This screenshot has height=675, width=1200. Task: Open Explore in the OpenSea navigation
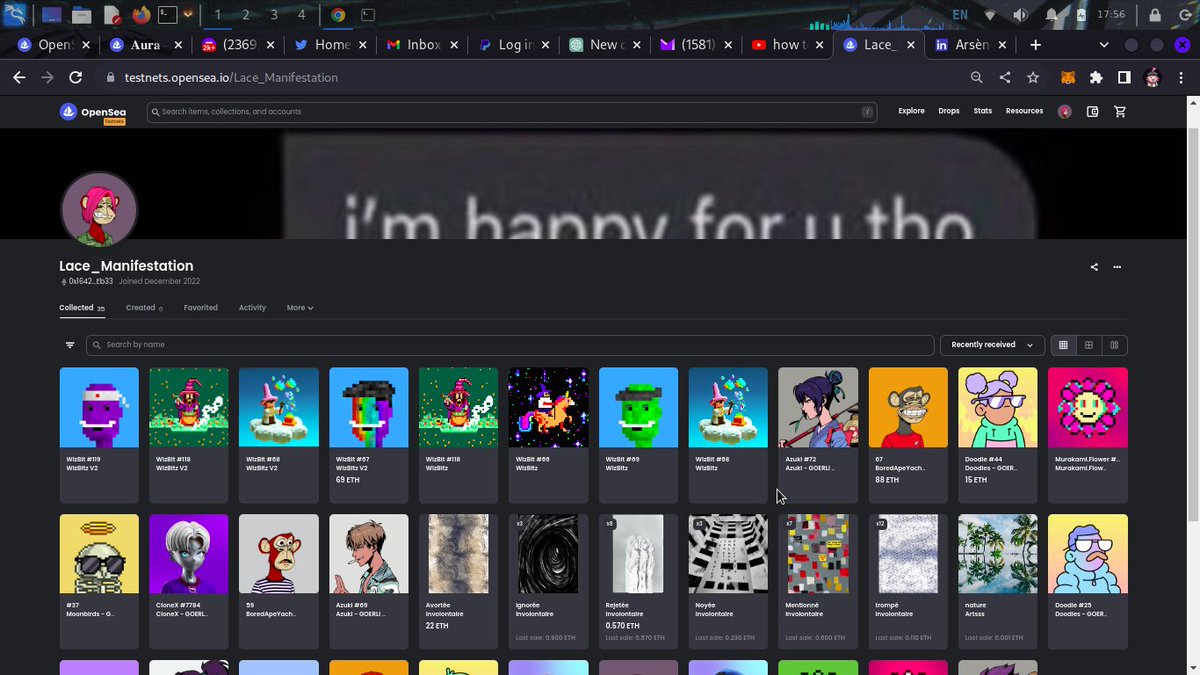pos(911,111)
